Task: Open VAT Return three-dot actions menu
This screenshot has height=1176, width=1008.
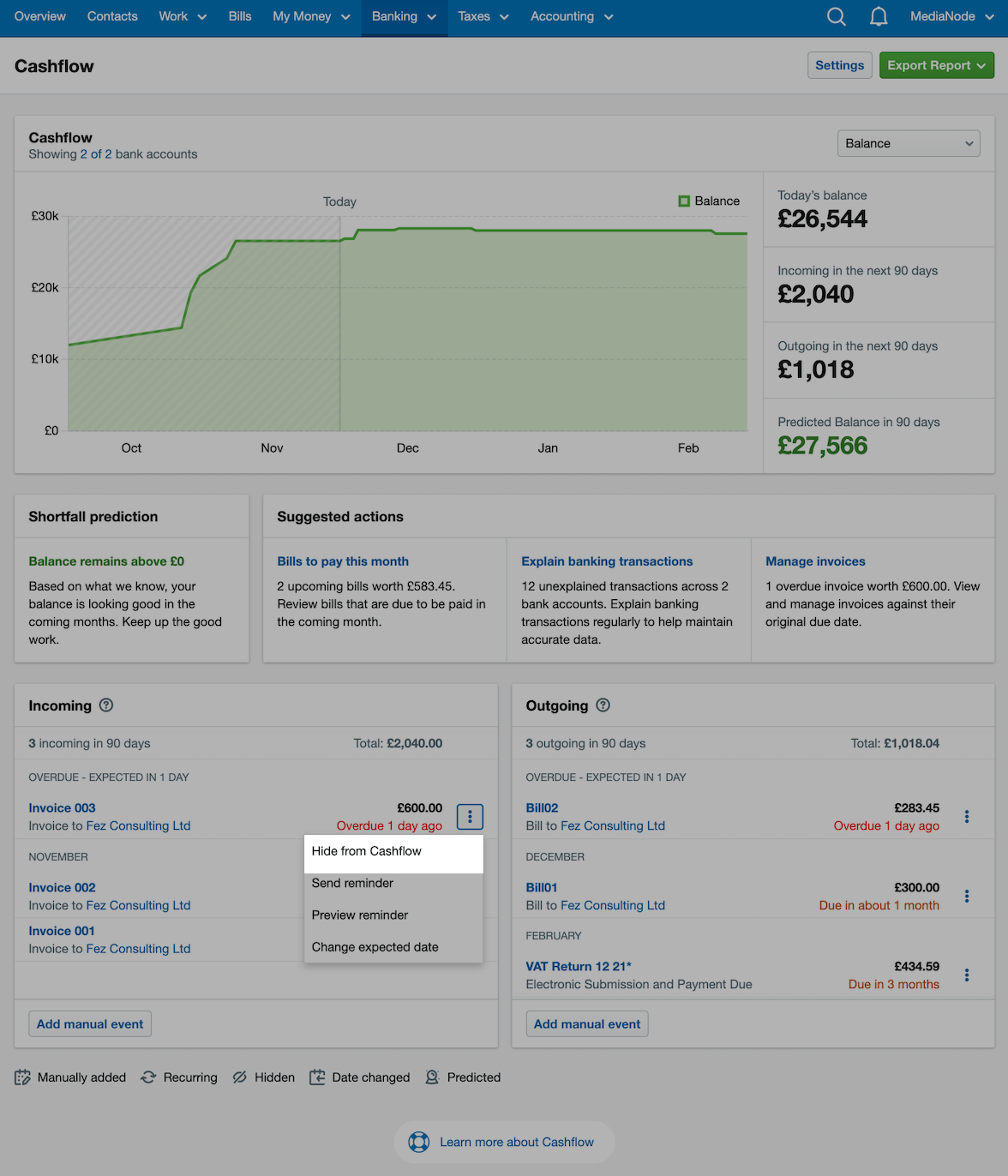Action: (x=967, y=975)
